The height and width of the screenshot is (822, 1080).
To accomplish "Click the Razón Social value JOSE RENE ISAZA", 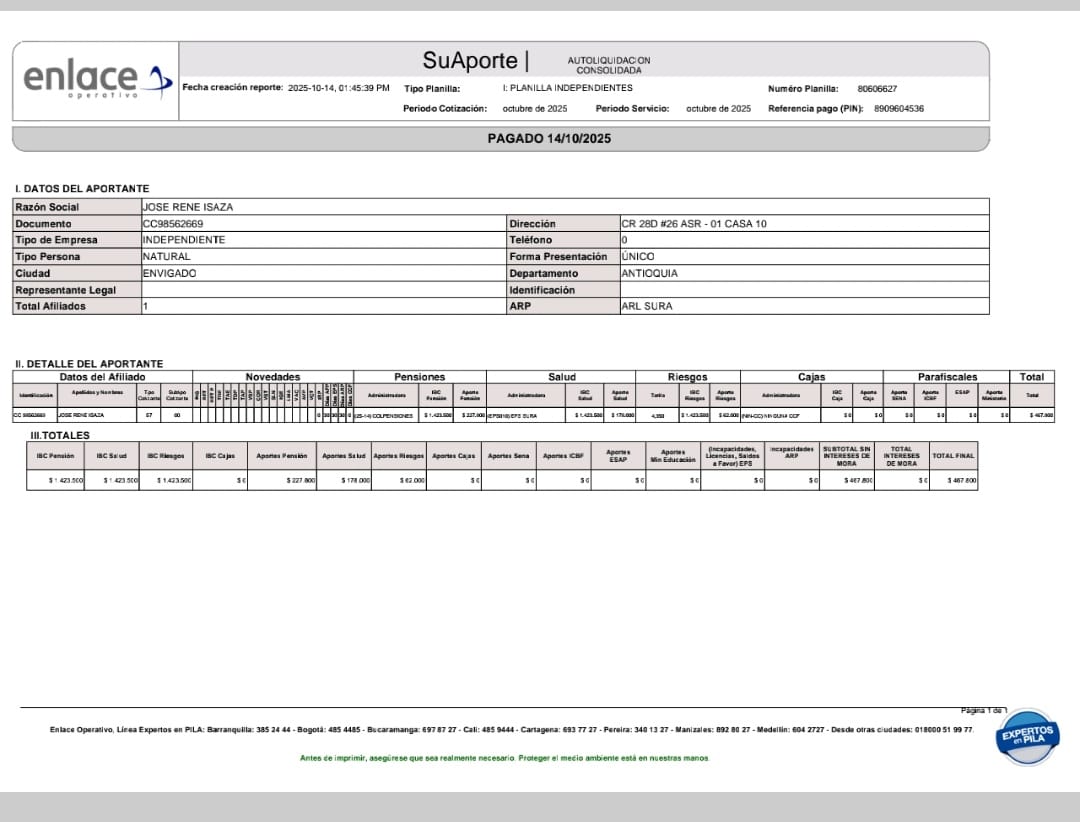I will click(187, 207).
